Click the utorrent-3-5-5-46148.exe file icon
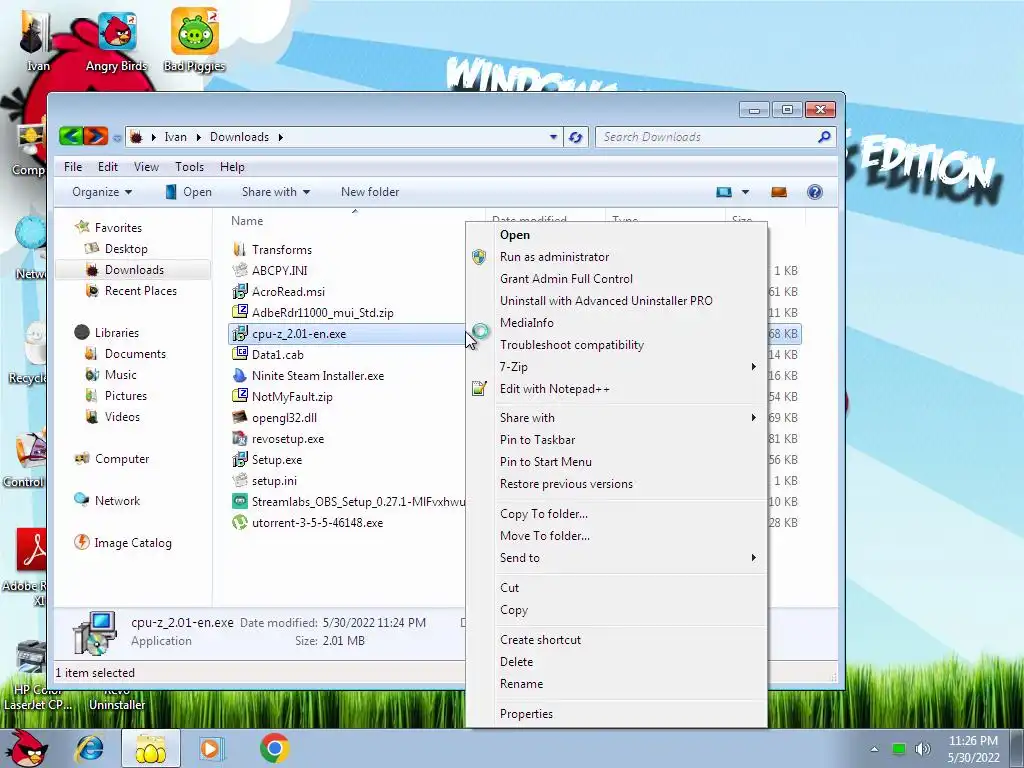The width and height of the screenshot is (1024, 768). (240, 522)
